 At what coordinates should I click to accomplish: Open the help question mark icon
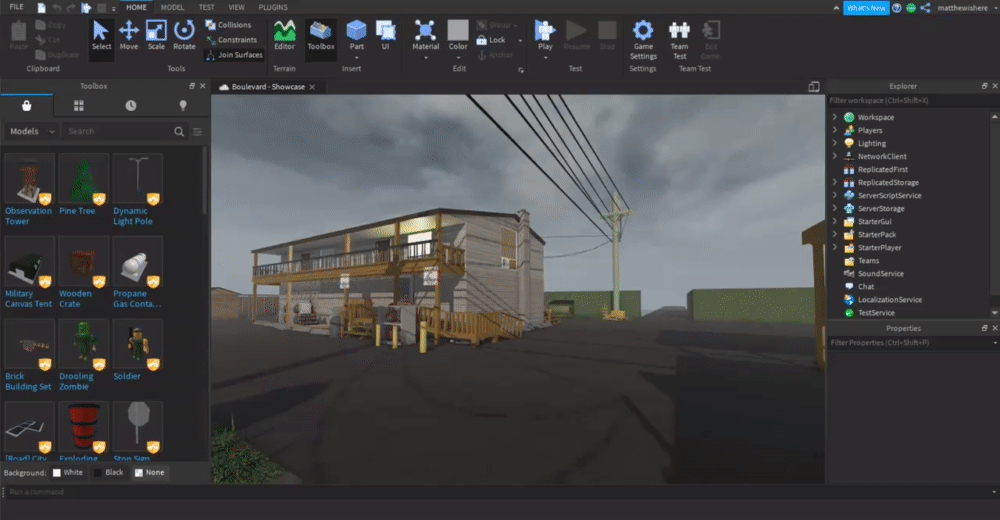[897, 8]
